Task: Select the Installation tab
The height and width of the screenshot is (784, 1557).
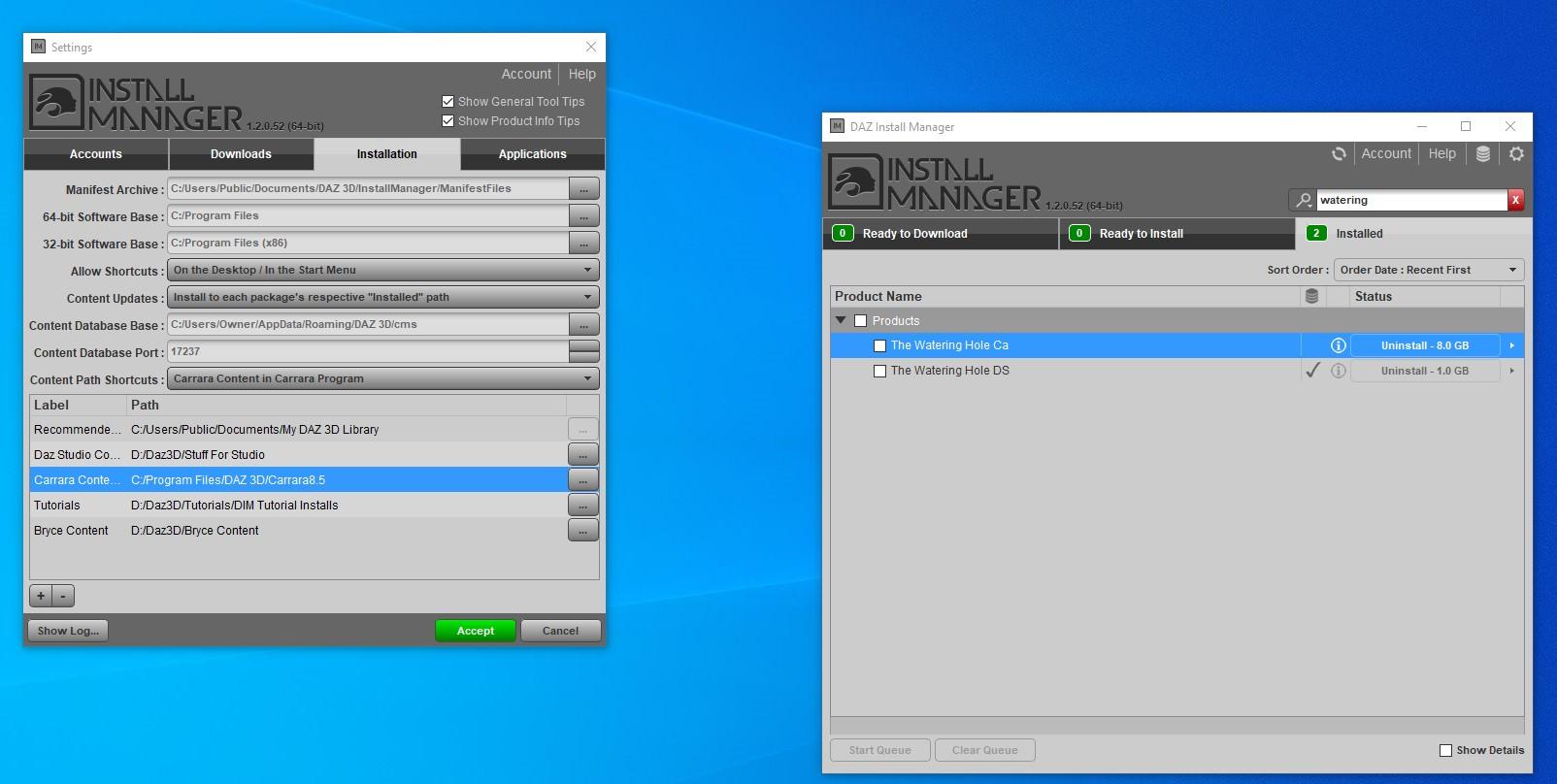Action: pyautogui.click(x=386, y=154)
